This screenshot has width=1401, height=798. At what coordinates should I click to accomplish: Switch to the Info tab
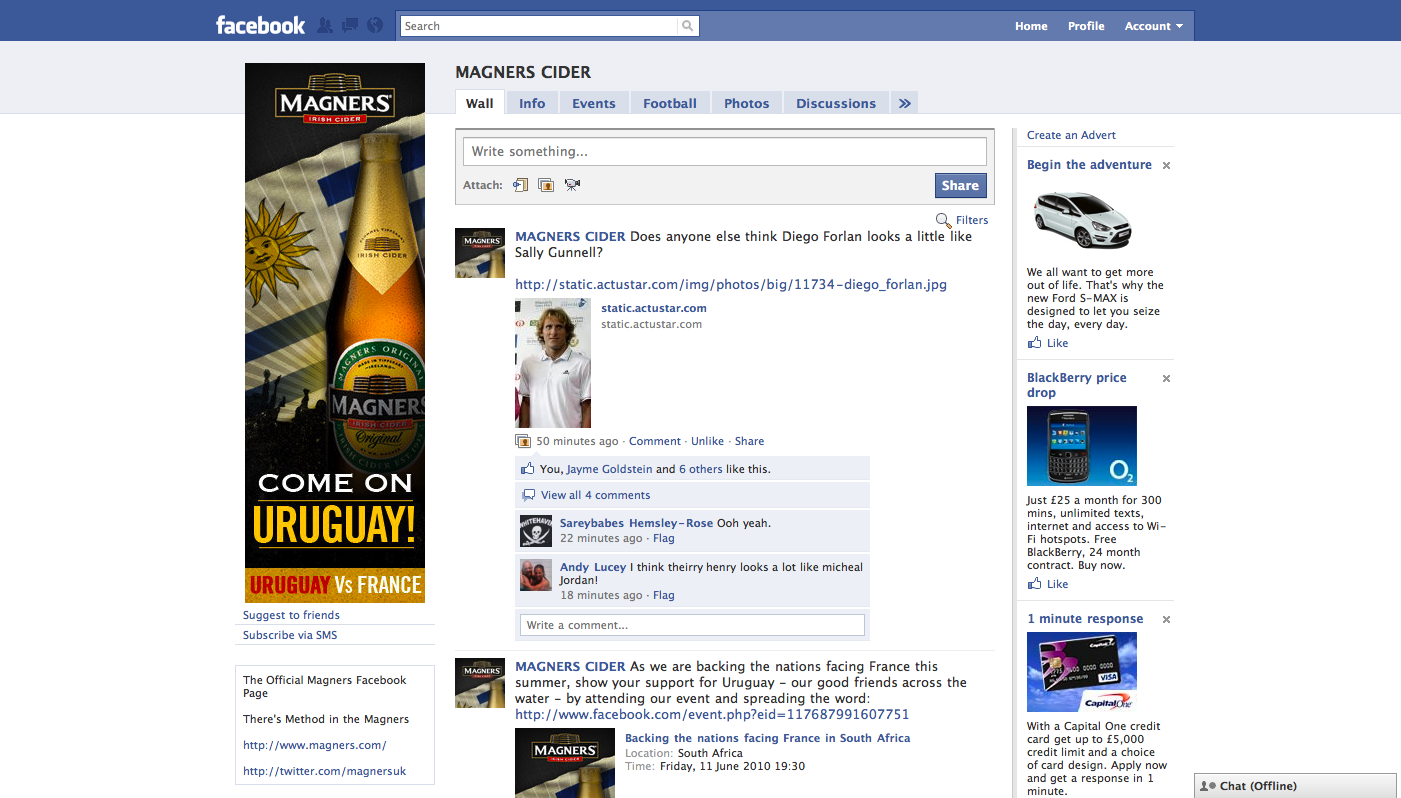(532, 103)
